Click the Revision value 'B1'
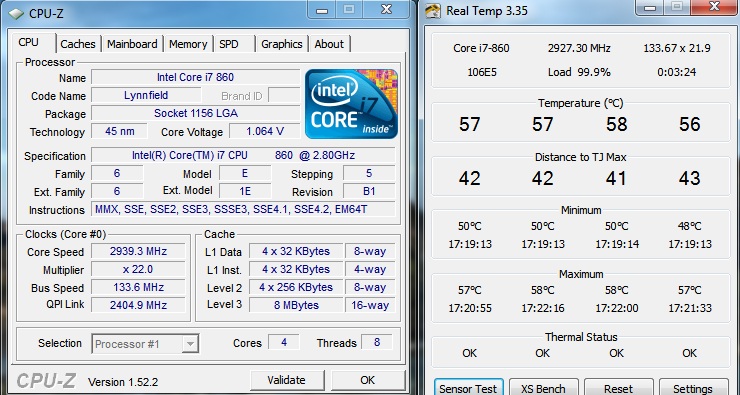 (369, 192)
